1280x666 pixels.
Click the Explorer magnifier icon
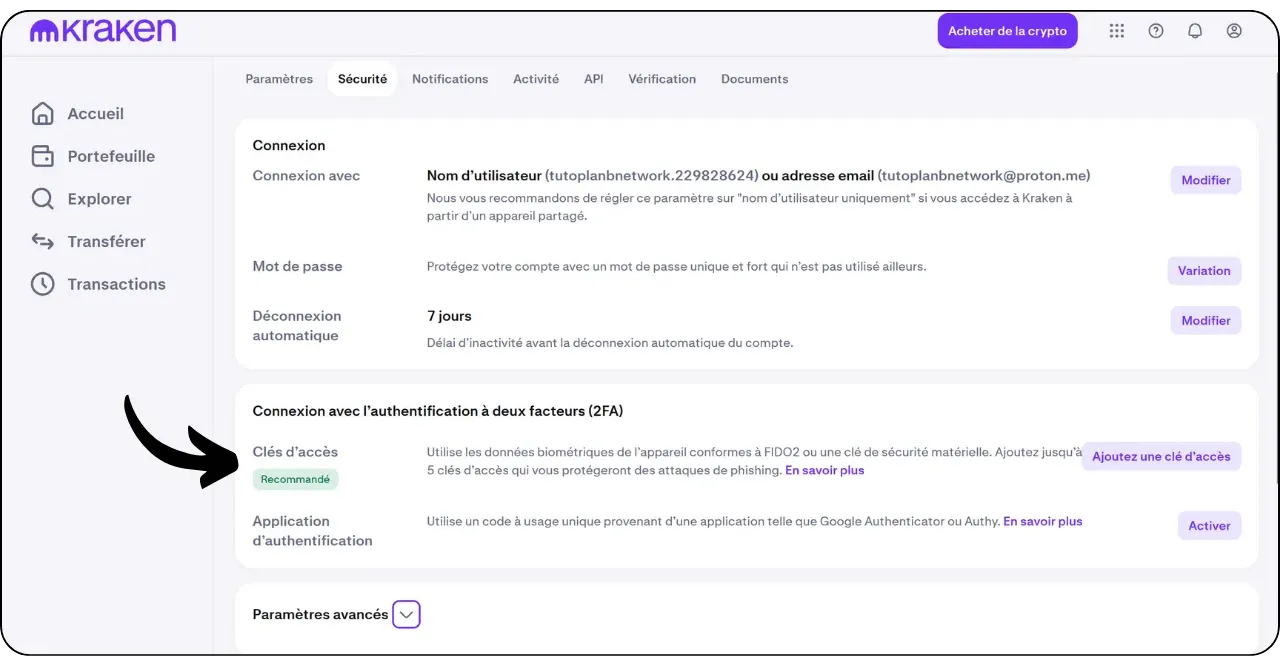tap(43, 199)
